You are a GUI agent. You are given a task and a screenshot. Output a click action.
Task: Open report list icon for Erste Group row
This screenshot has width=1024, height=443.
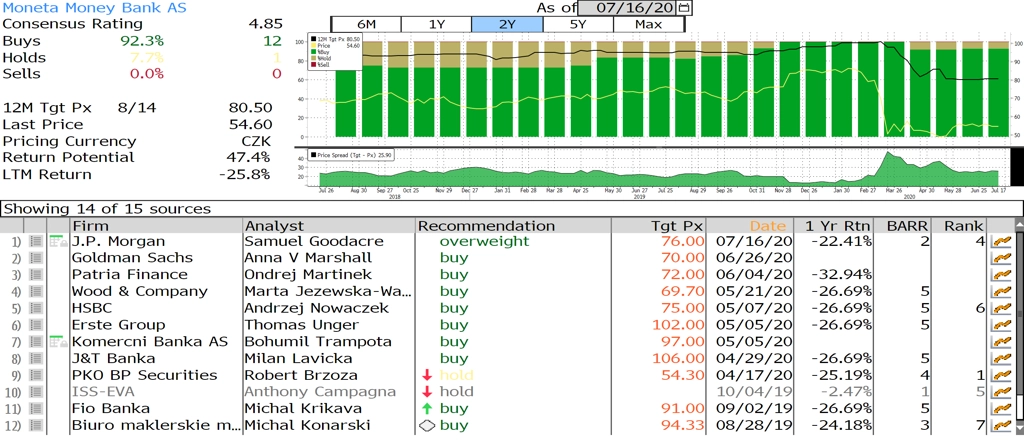[x=37, y=325]
